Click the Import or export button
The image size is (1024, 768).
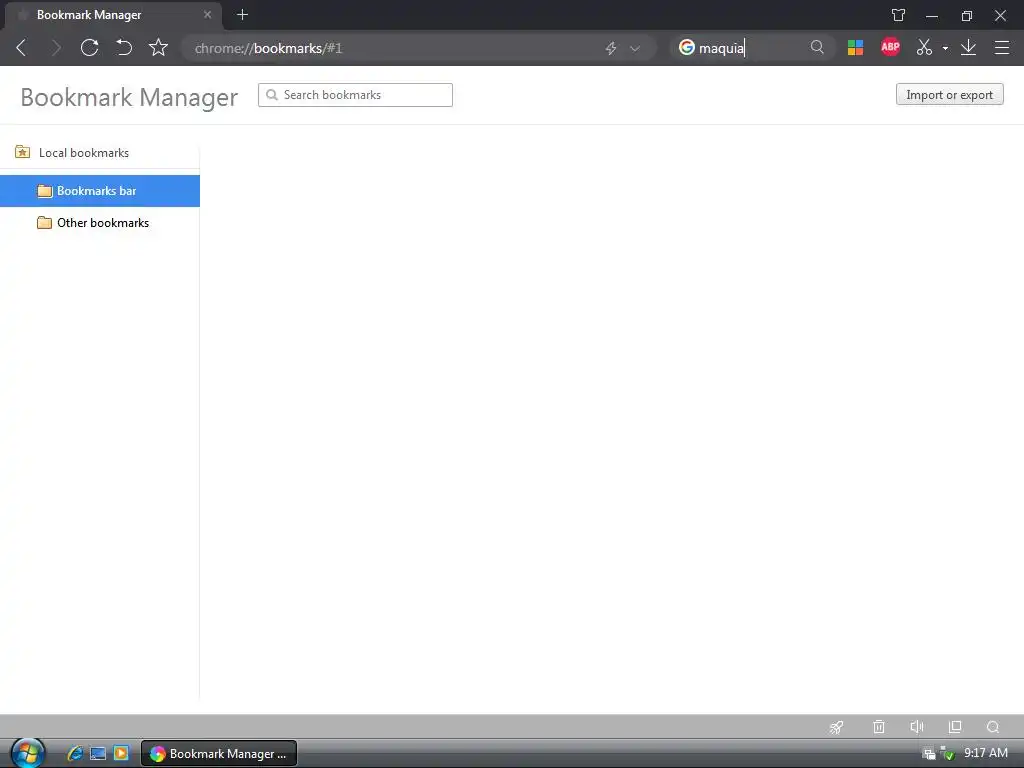950,95
